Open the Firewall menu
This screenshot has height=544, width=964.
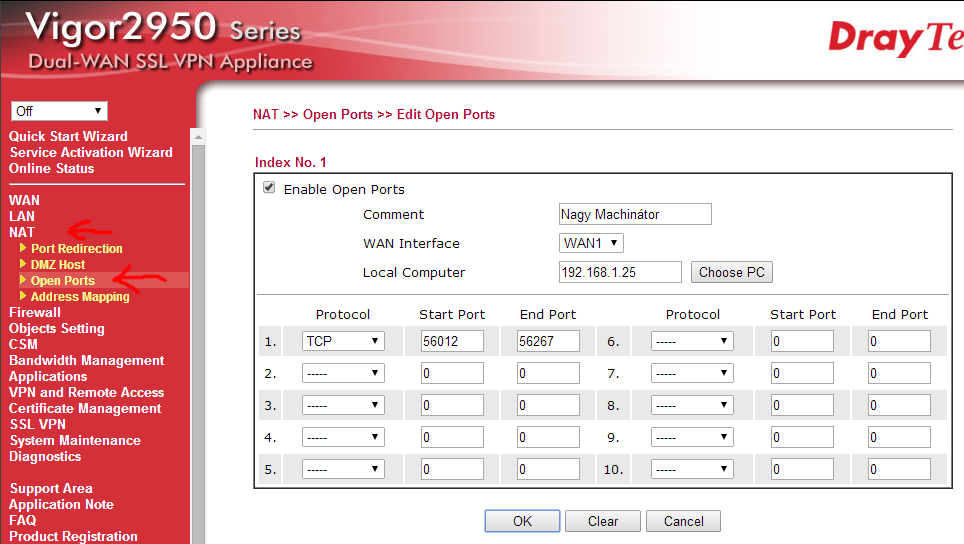click(35, 312)
